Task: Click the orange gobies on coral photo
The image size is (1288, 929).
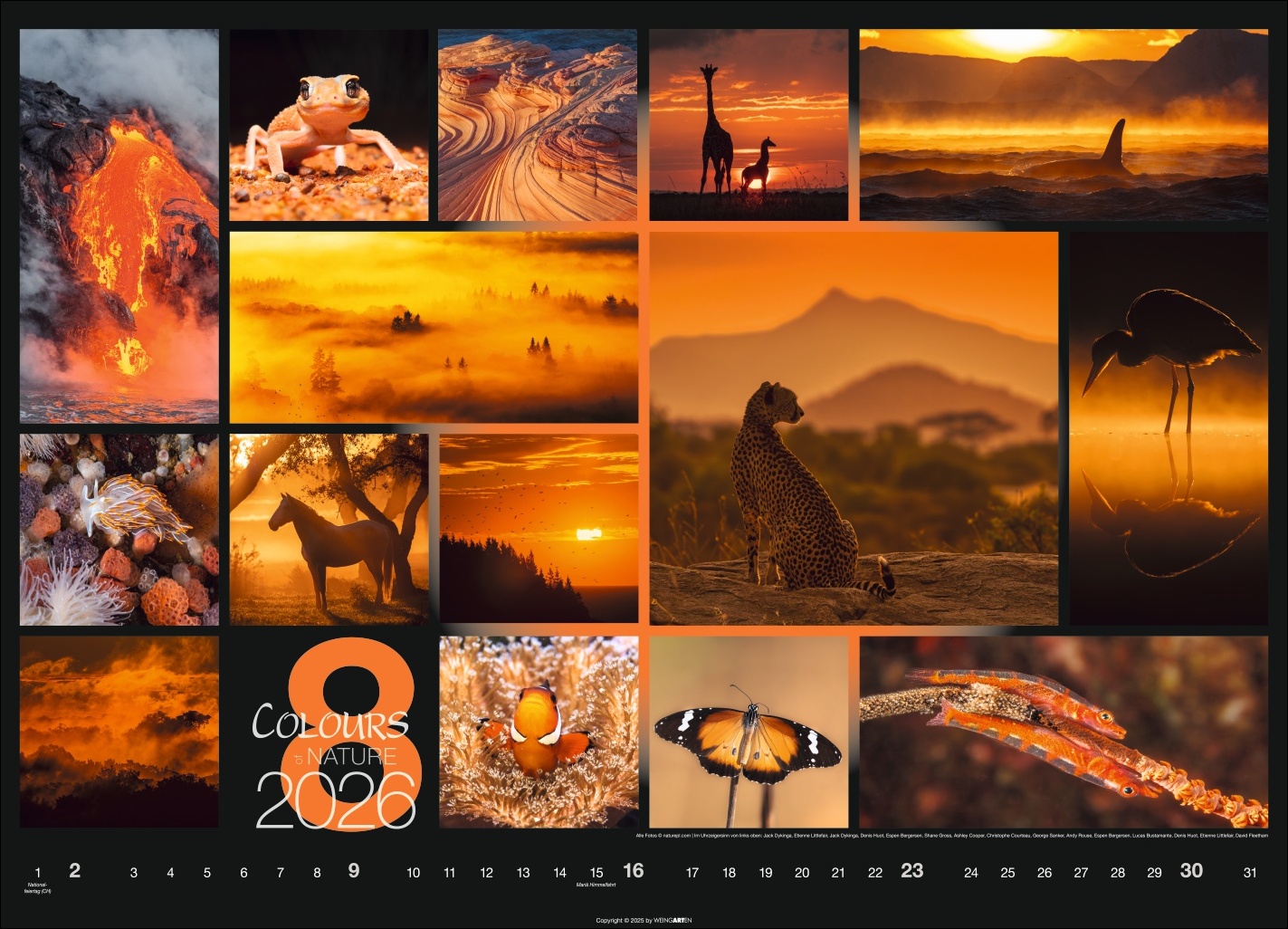Action: click(x=1064, y=732)
